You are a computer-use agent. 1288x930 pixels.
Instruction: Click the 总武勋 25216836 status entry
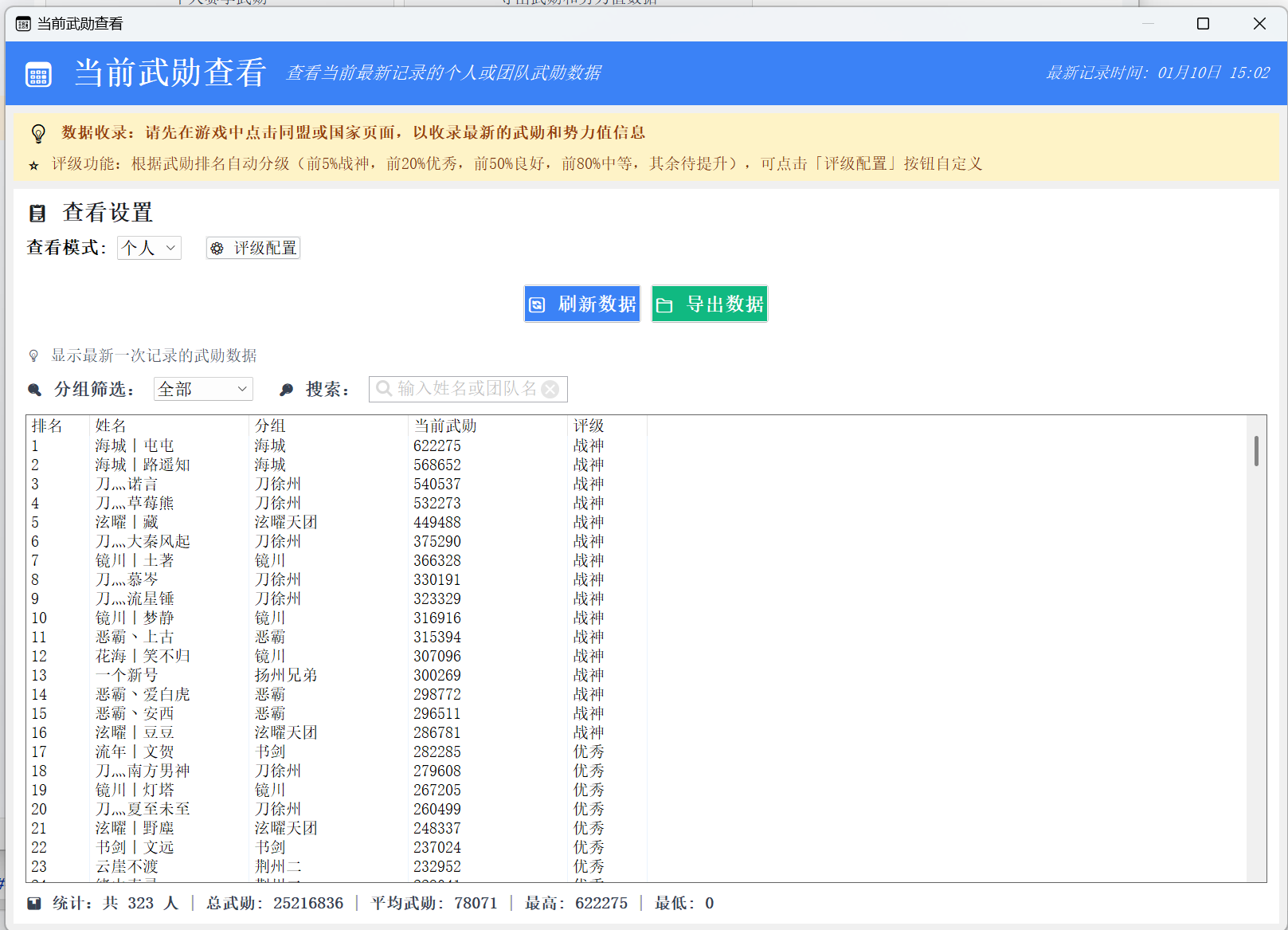click(x=275, y=903)
